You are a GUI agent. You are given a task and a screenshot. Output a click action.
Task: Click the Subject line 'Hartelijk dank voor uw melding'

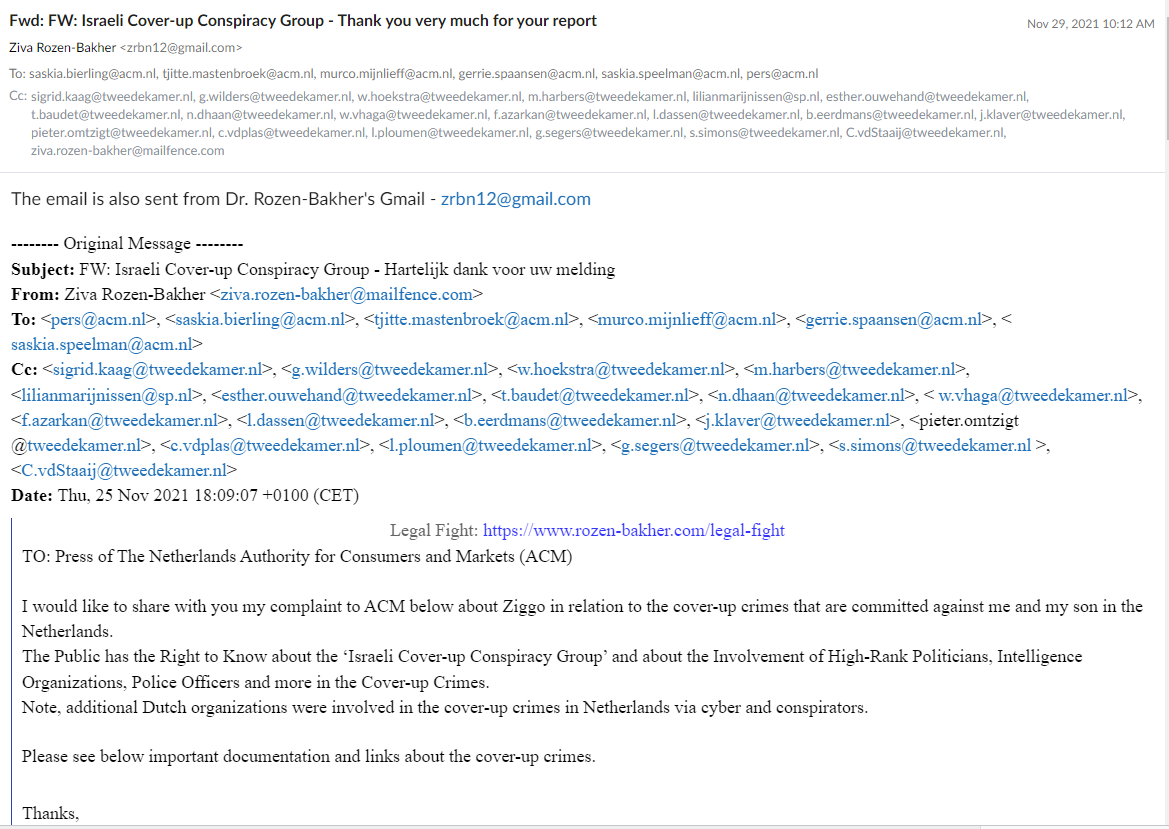click(313, 270)
